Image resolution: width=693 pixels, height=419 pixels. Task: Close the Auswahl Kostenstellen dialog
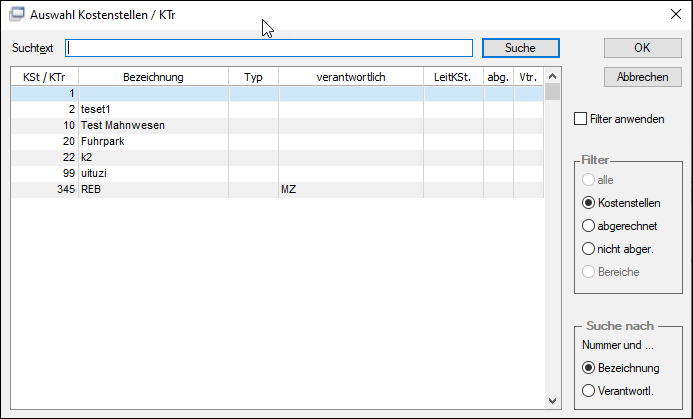[675, 15]
